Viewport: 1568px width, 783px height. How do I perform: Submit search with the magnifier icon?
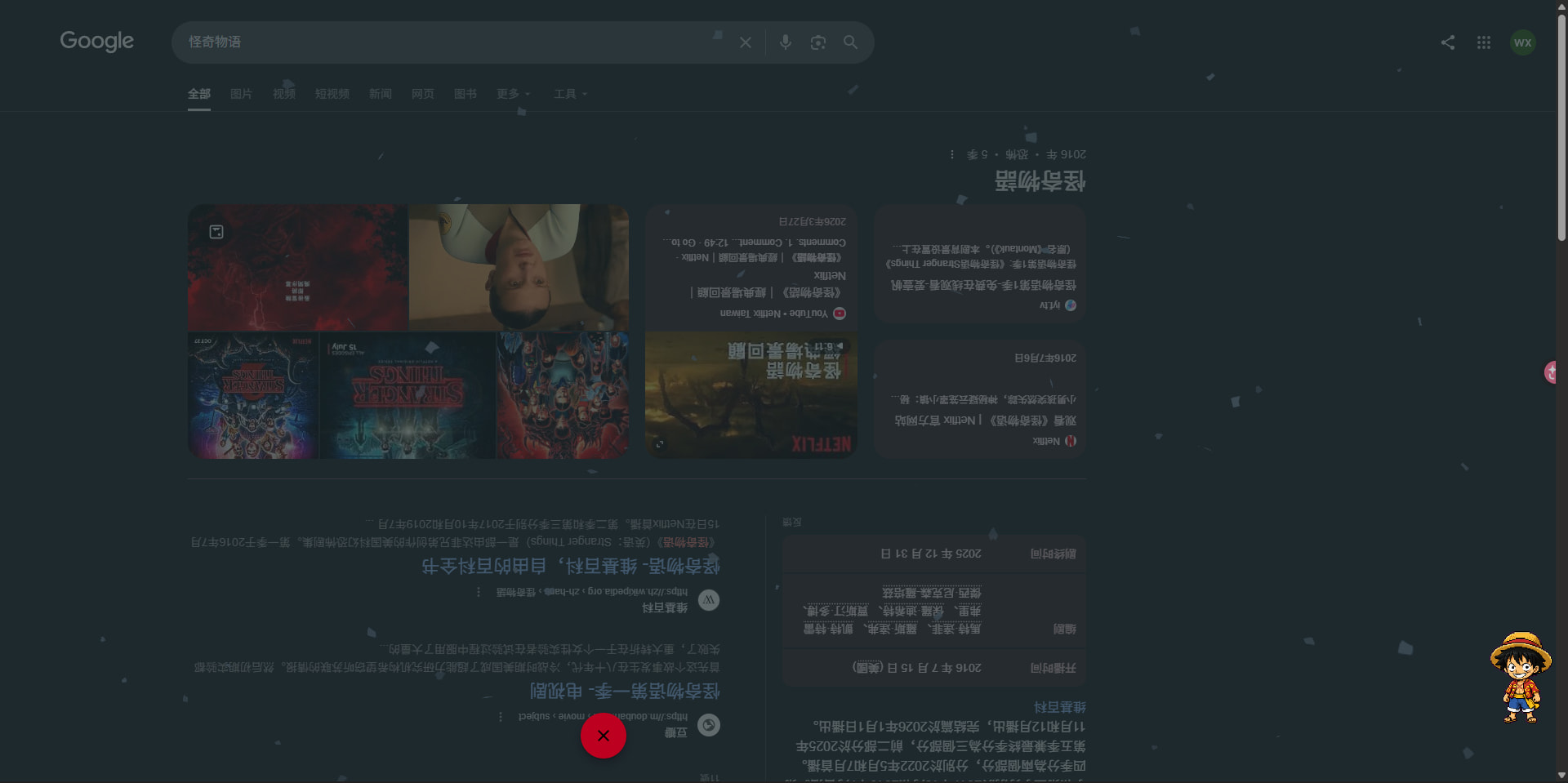click(x=850, y=42)
